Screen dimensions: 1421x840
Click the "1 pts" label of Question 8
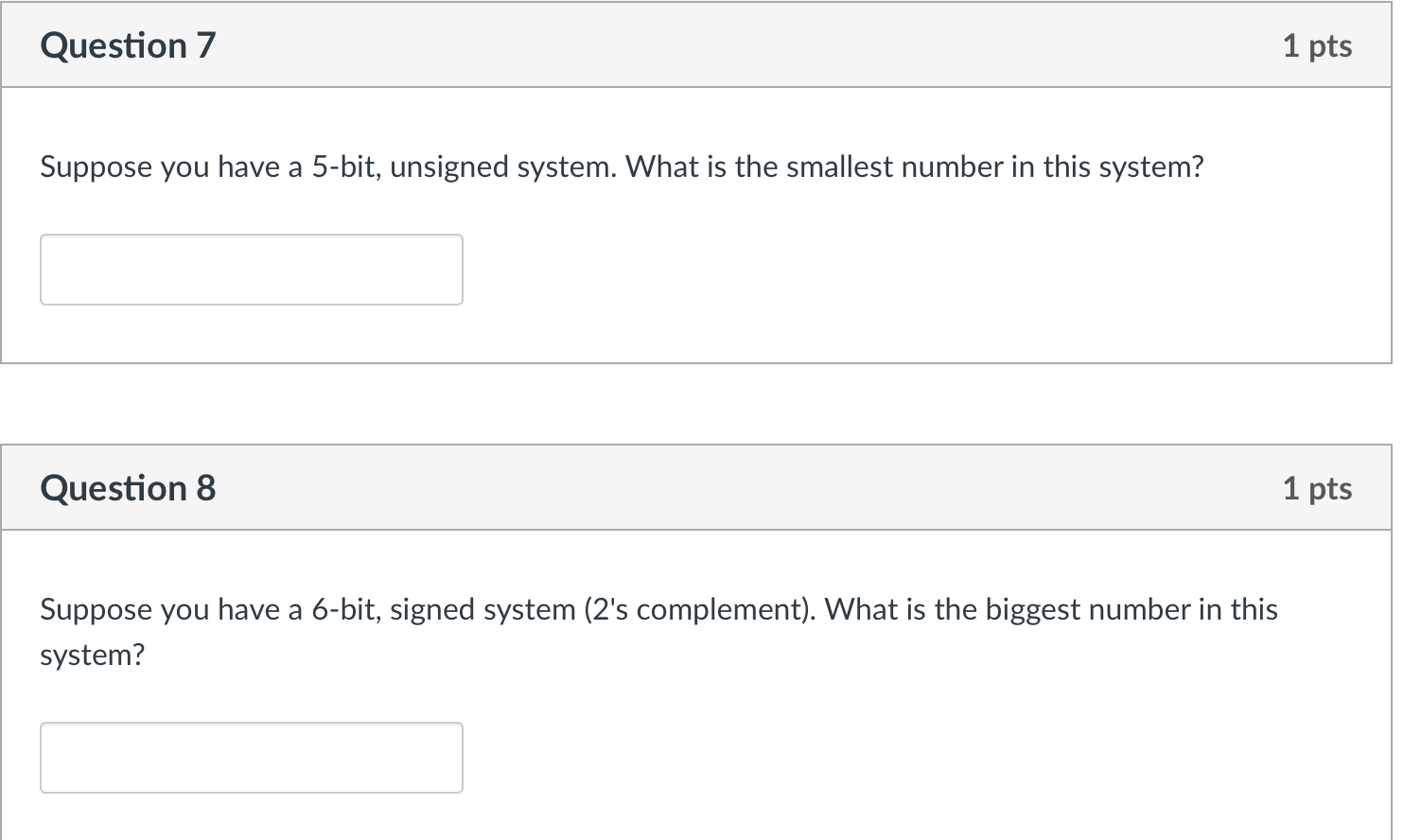point(1317,488)
